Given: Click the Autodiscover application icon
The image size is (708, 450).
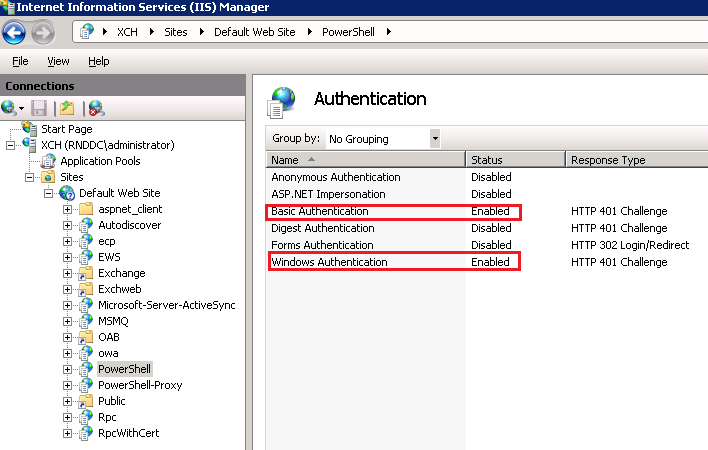Looking at the screenshot, I should (86, 225).
